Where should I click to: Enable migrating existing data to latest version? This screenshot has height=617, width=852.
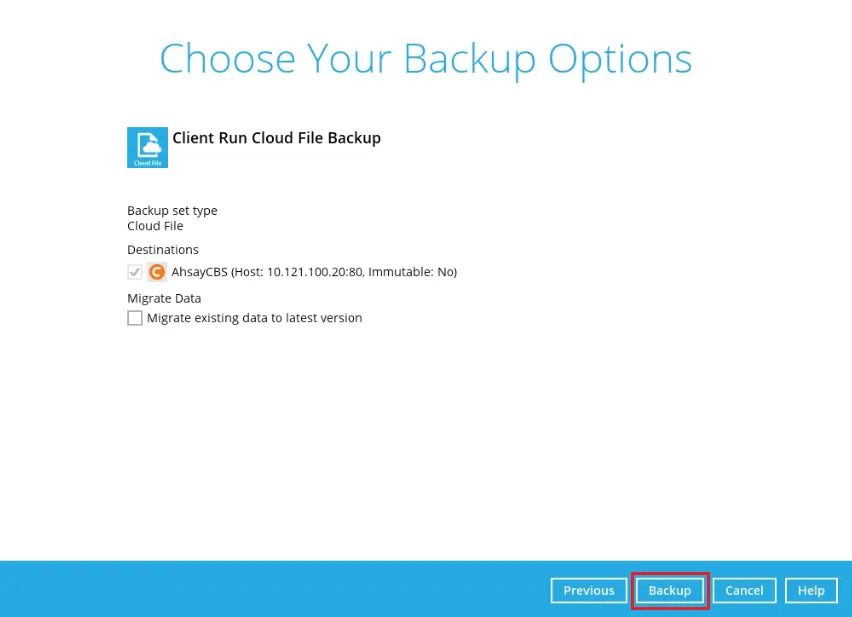(x=135, y=318)
